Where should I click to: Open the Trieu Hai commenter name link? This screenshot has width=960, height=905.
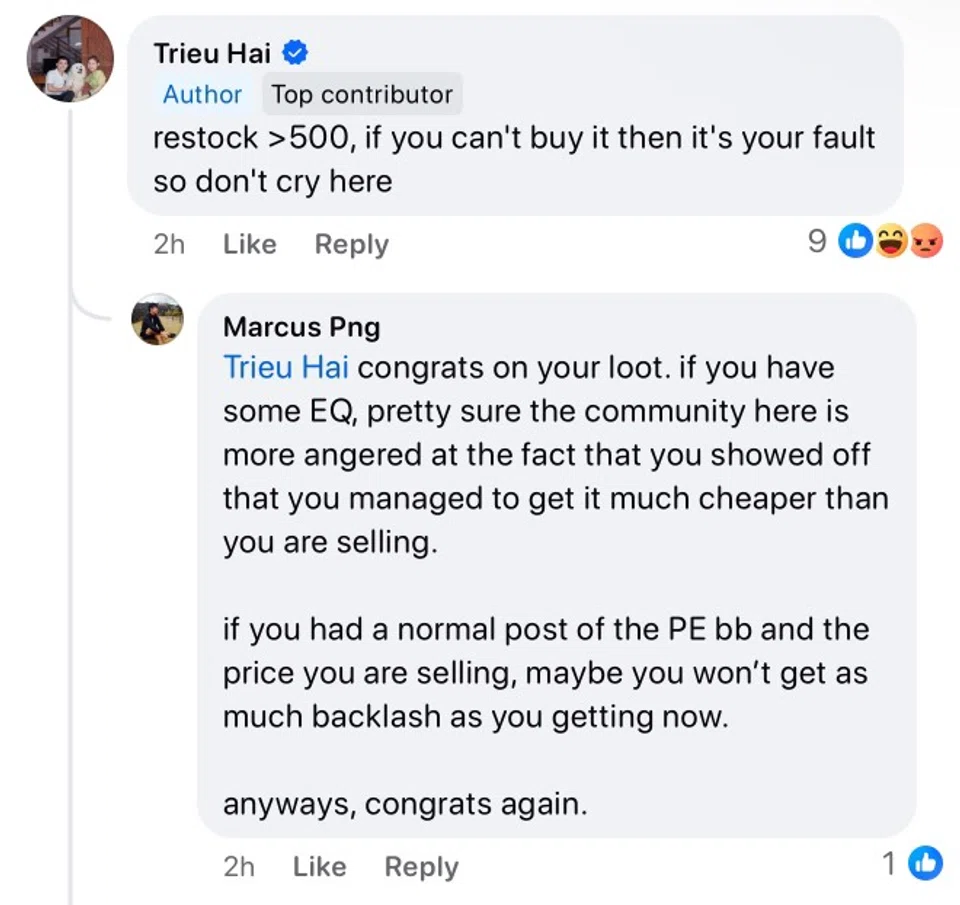[x=212, y=52]
